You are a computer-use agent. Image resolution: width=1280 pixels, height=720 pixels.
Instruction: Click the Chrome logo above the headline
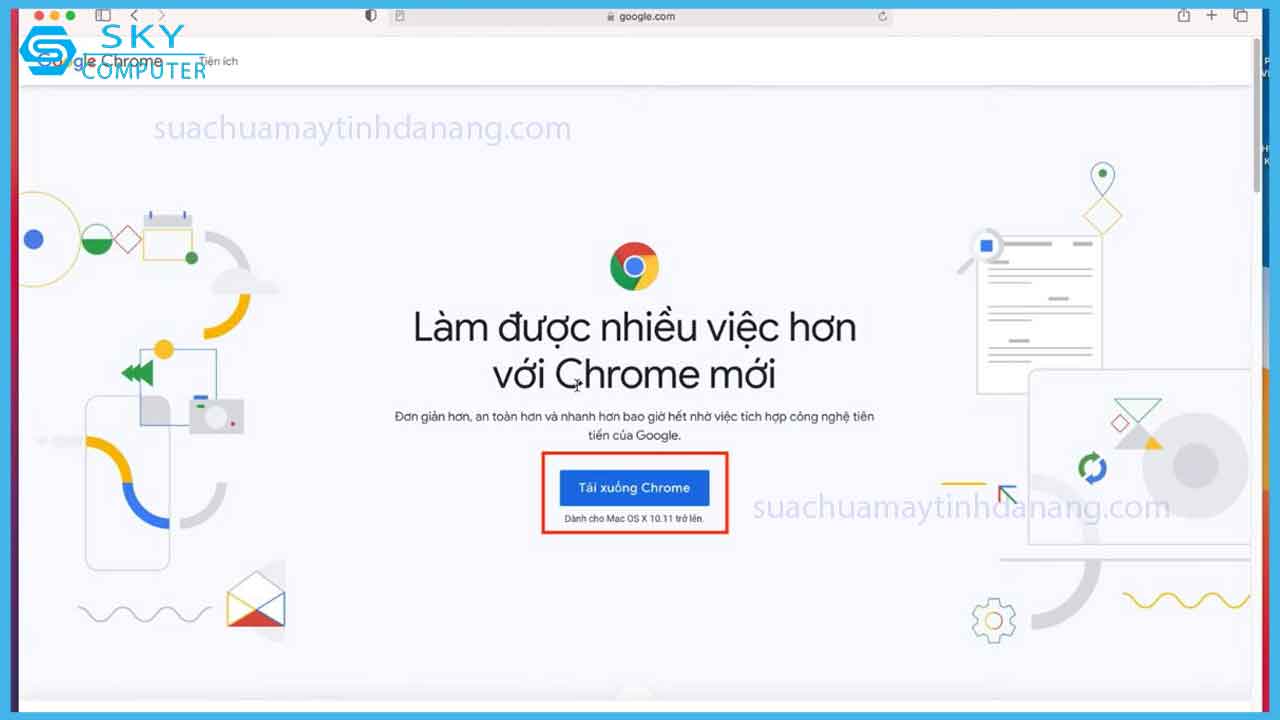(x=634, y=266)
